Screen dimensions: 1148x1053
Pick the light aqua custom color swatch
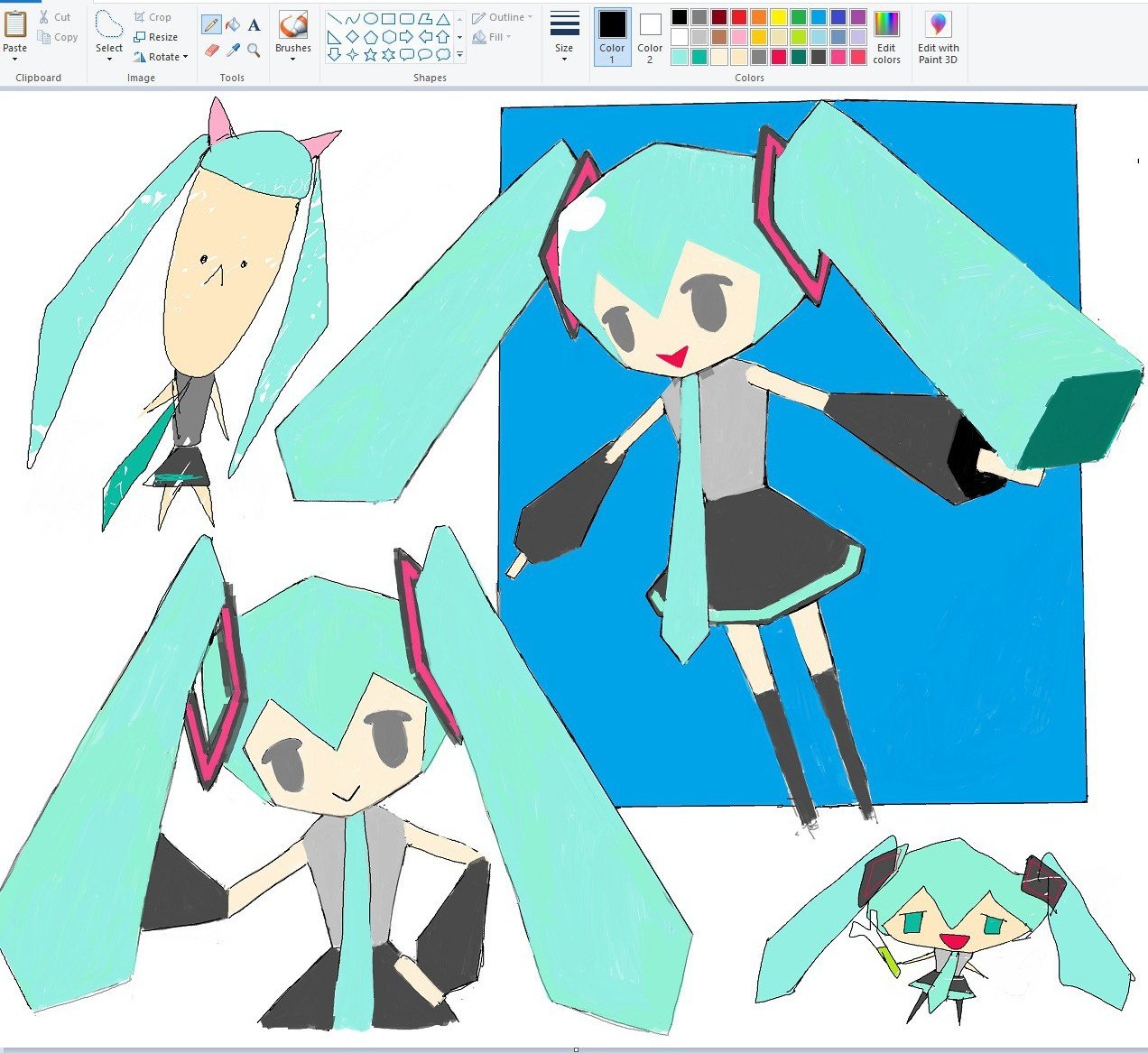point(680,57)
